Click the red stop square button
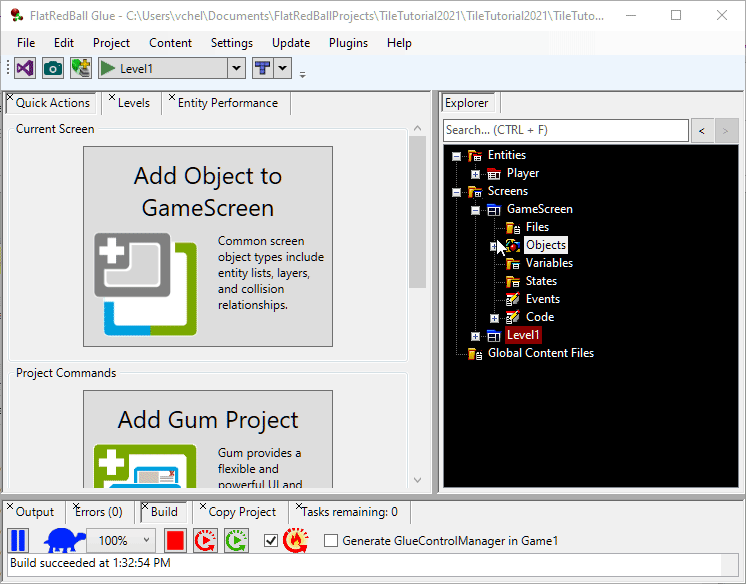The height and width of the screenshot is (584, 746). (x=176, y=541)
